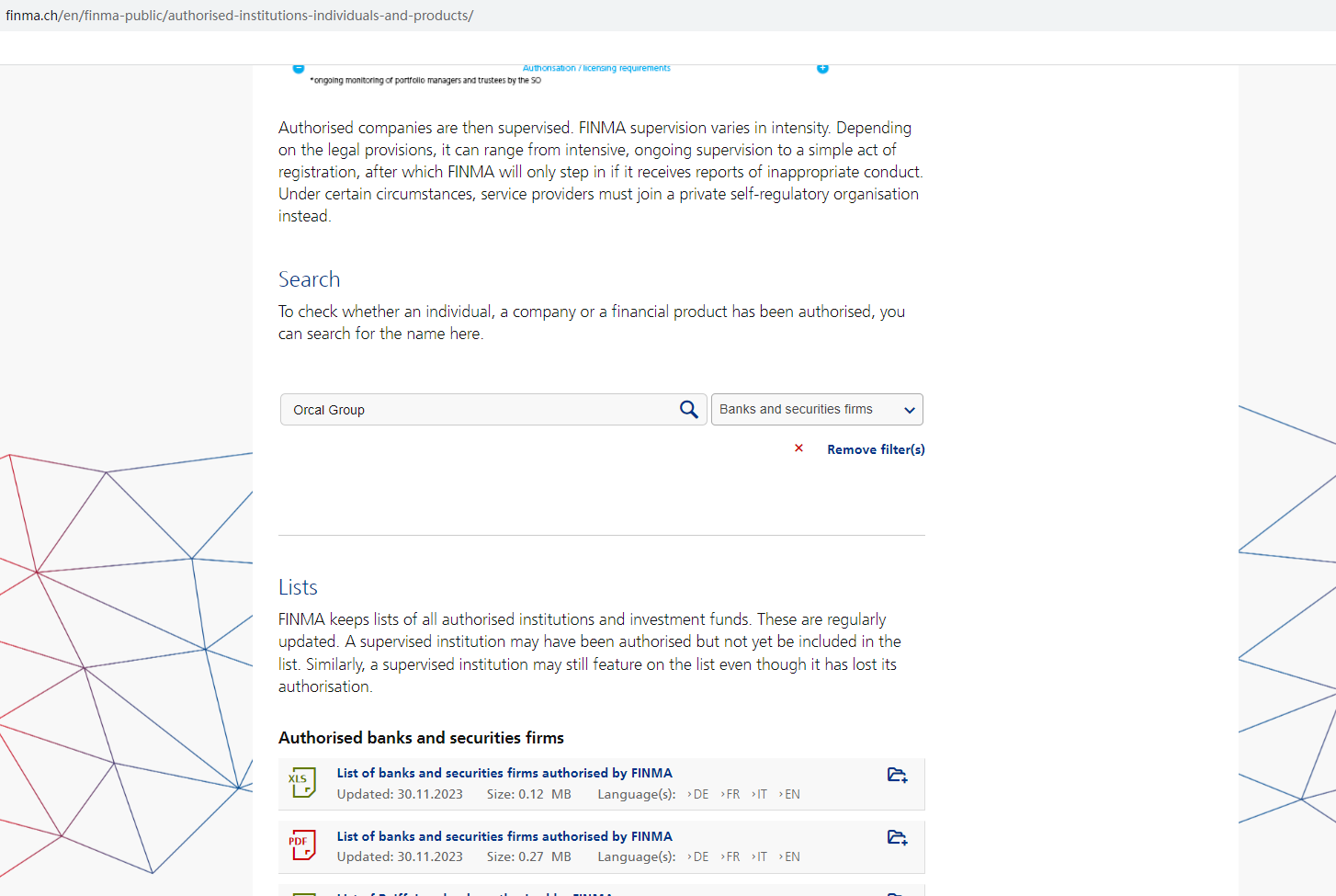Select DE language for the XLS list
1336x896 pixels.
699,795
